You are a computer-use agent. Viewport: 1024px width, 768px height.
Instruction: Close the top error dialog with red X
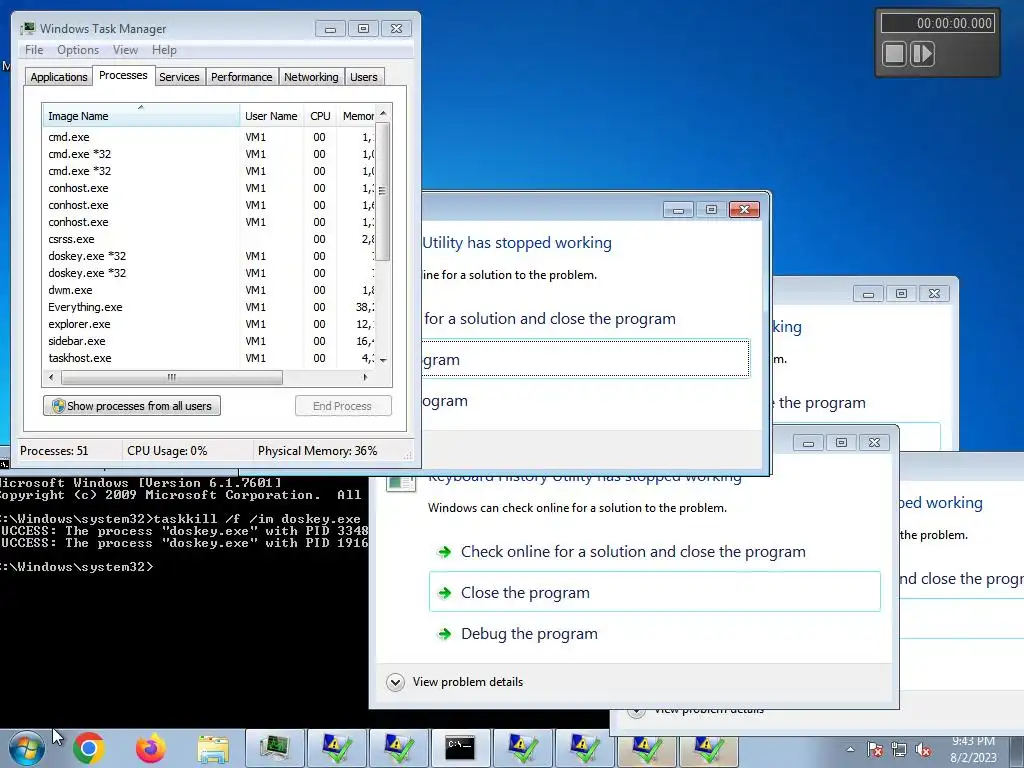744,210
